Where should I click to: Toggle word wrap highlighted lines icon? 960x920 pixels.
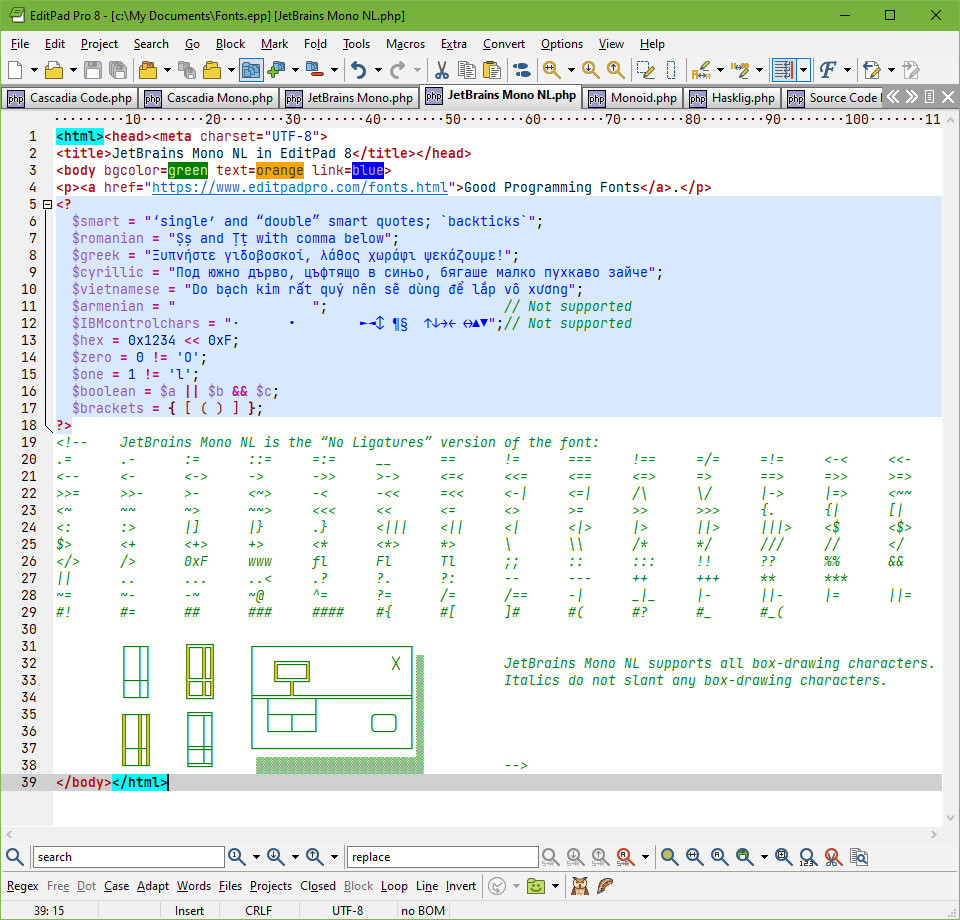tap(784, 70)
